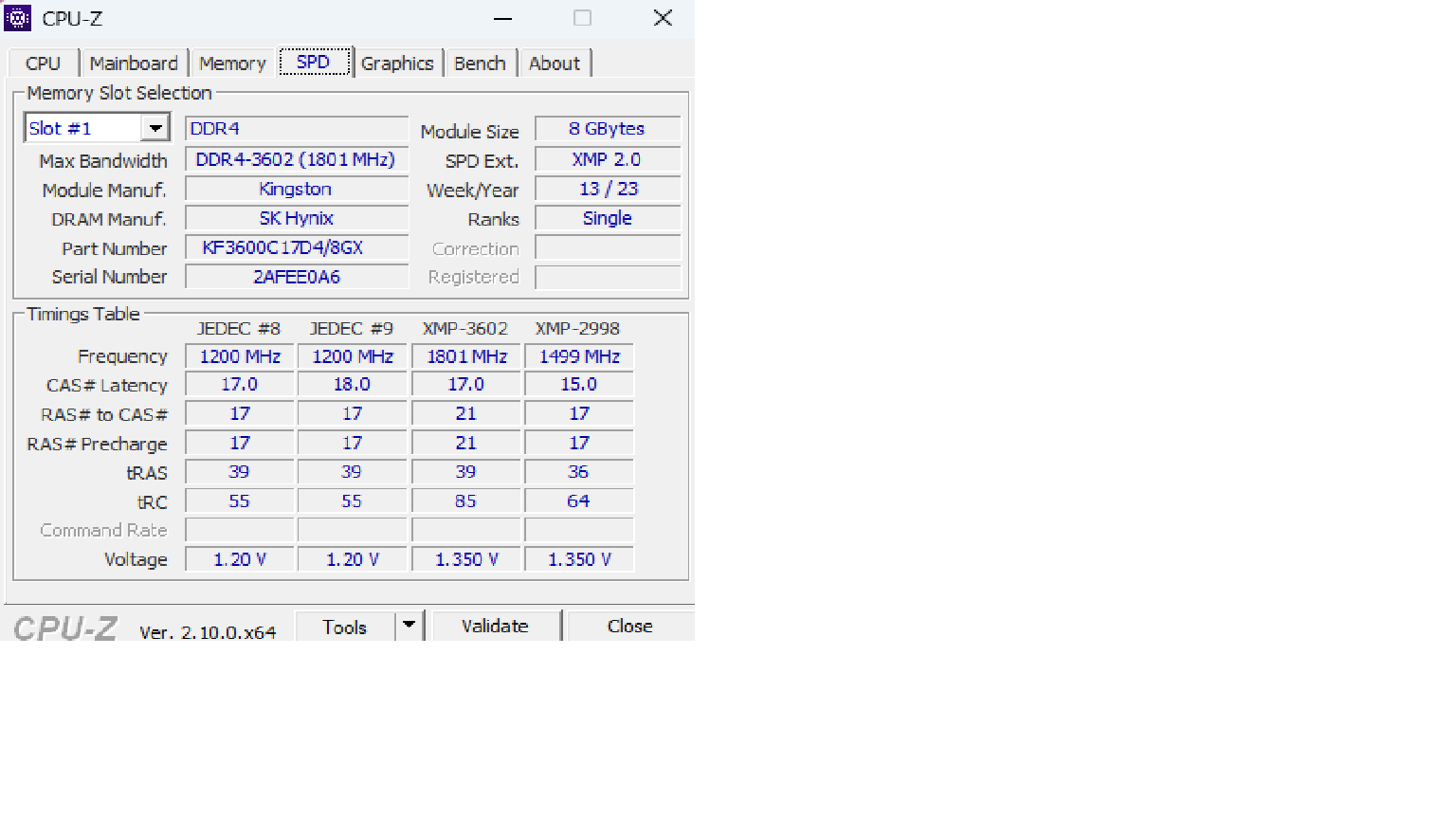Click the Validate button
Viewport: 1456px width, 819px height.
tap(495, 626)
